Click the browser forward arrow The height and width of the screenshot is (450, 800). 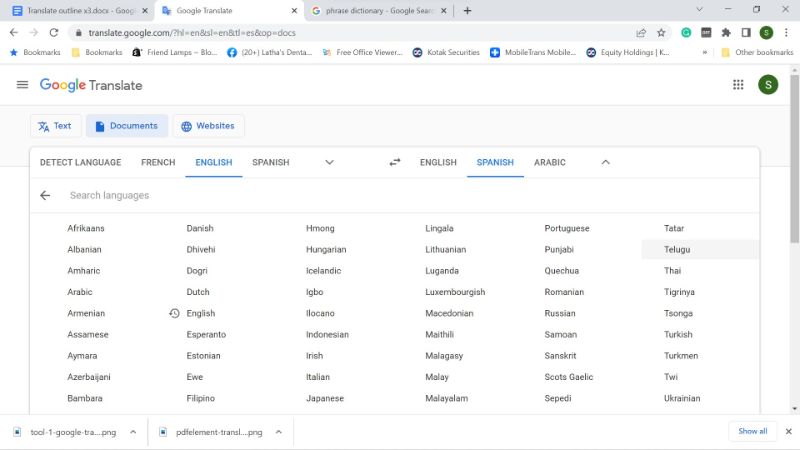(x=34, y=33)
